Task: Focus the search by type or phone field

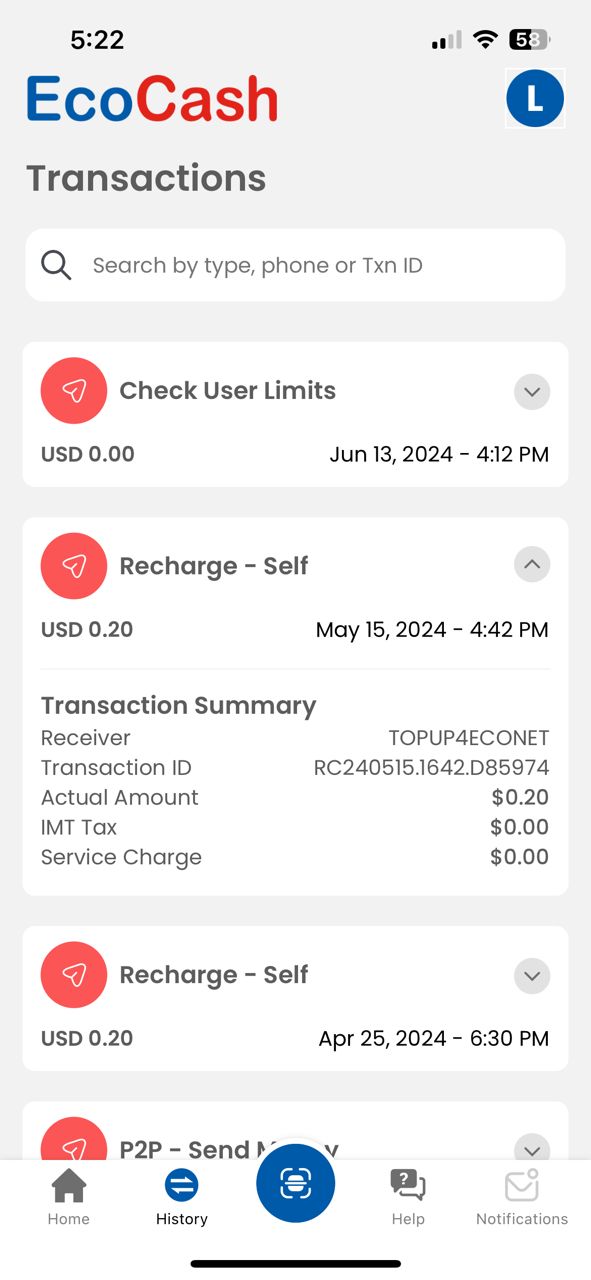Action: coord(295,265)
